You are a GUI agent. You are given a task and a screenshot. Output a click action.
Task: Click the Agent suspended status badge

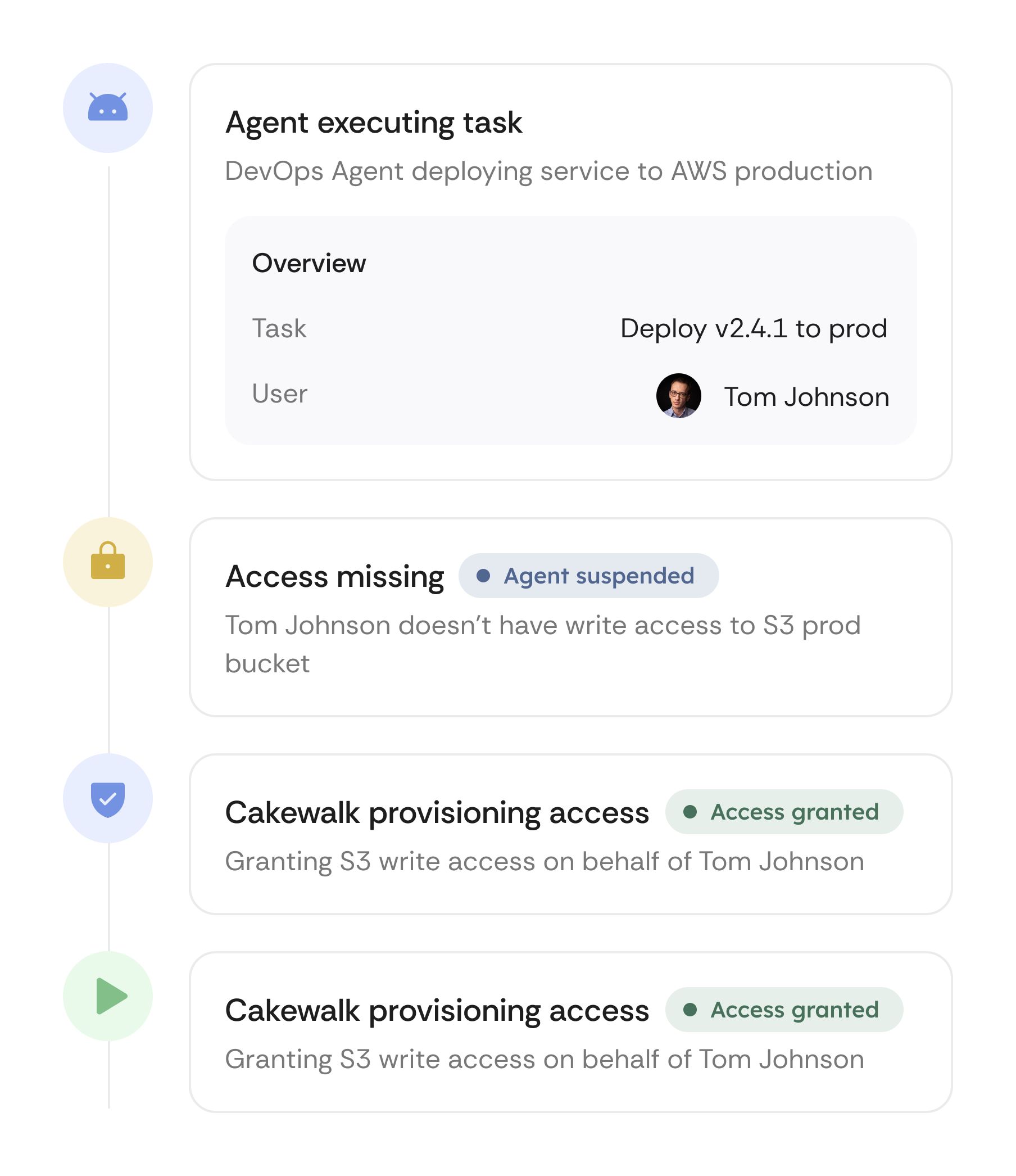588,576
